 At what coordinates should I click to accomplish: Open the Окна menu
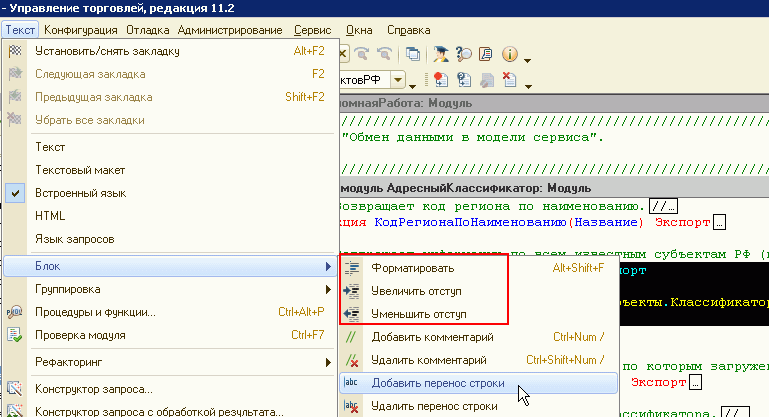click(359, 30)
